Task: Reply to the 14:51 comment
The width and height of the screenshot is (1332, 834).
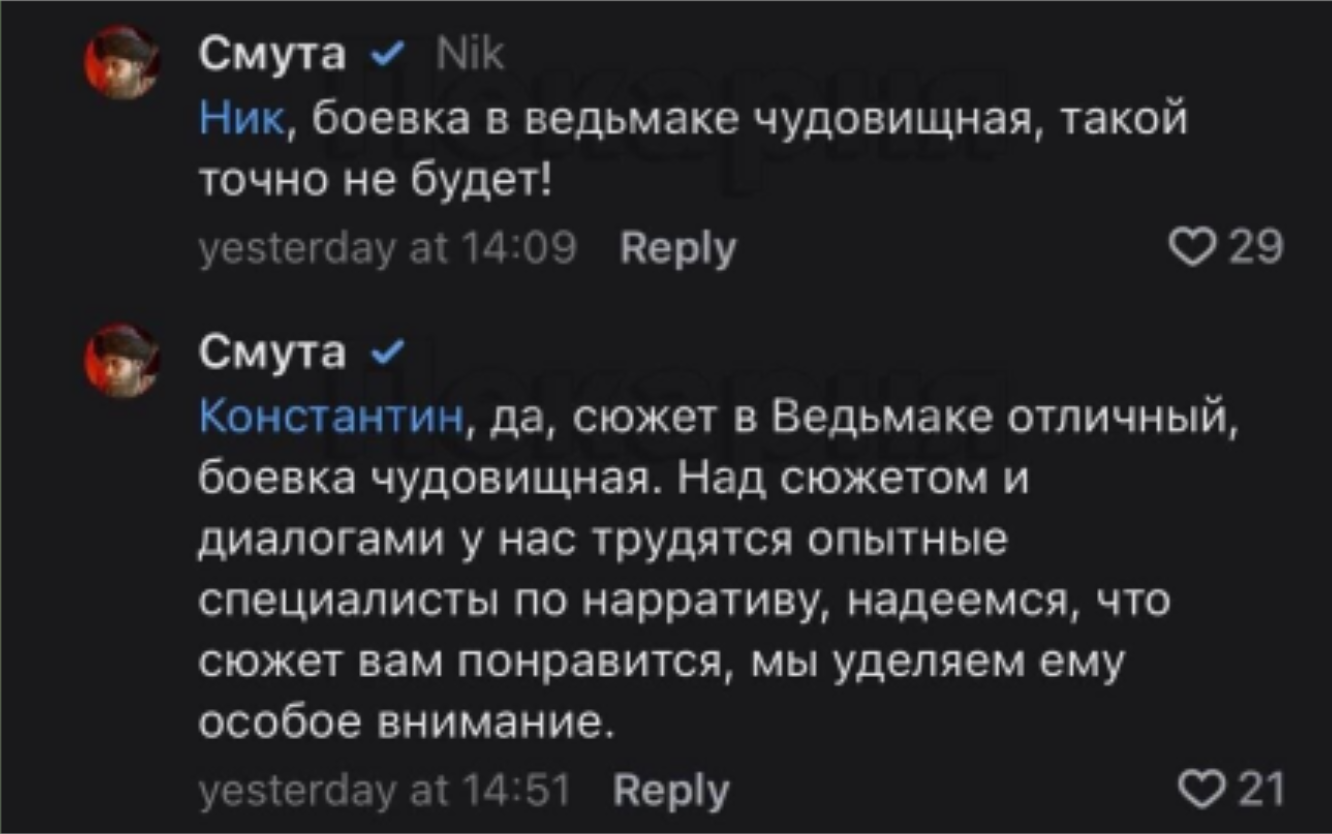Action: pyautogui.click(x=671, y=791)
